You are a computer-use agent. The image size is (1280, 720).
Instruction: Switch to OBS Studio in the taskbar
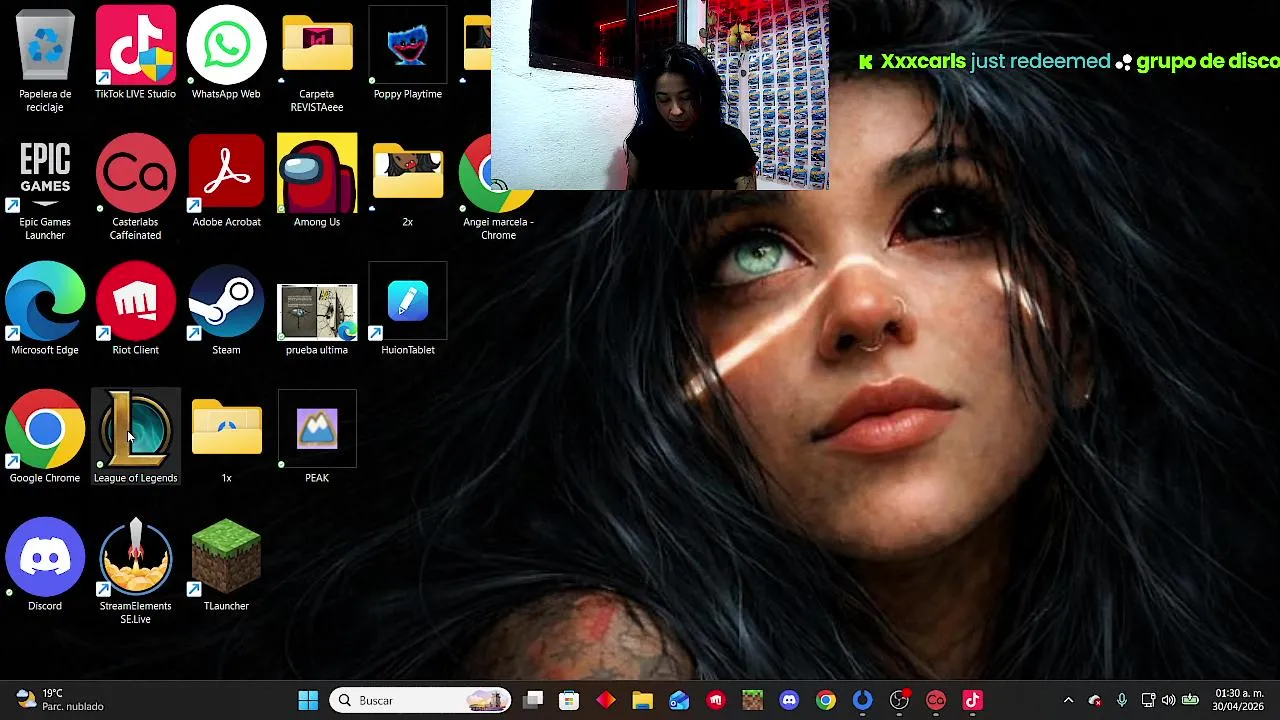point(899,700)
